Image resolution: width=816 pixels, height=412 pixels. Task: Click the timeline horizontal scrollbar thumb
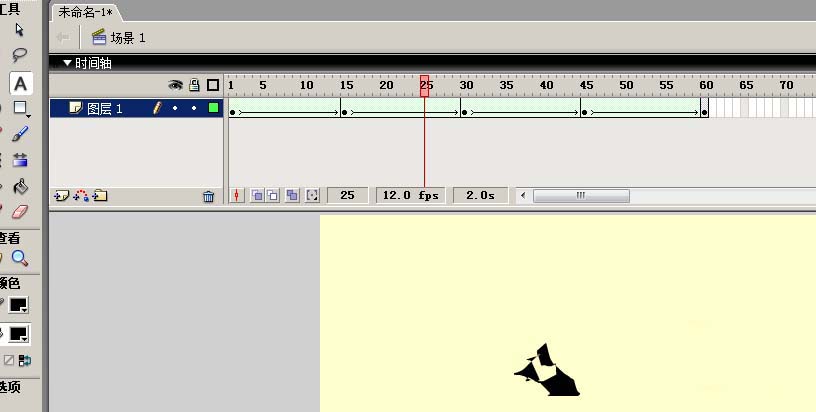[x=581, y=196]
